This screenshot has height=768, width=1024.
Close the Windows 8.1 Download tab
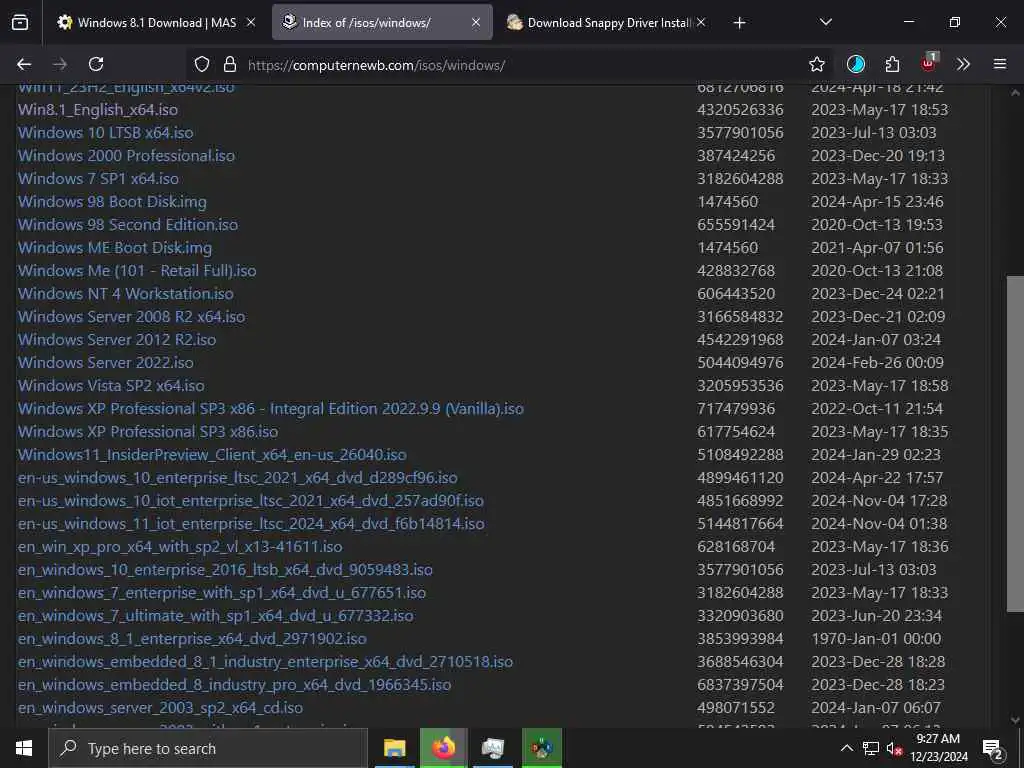tap(251, 22)
